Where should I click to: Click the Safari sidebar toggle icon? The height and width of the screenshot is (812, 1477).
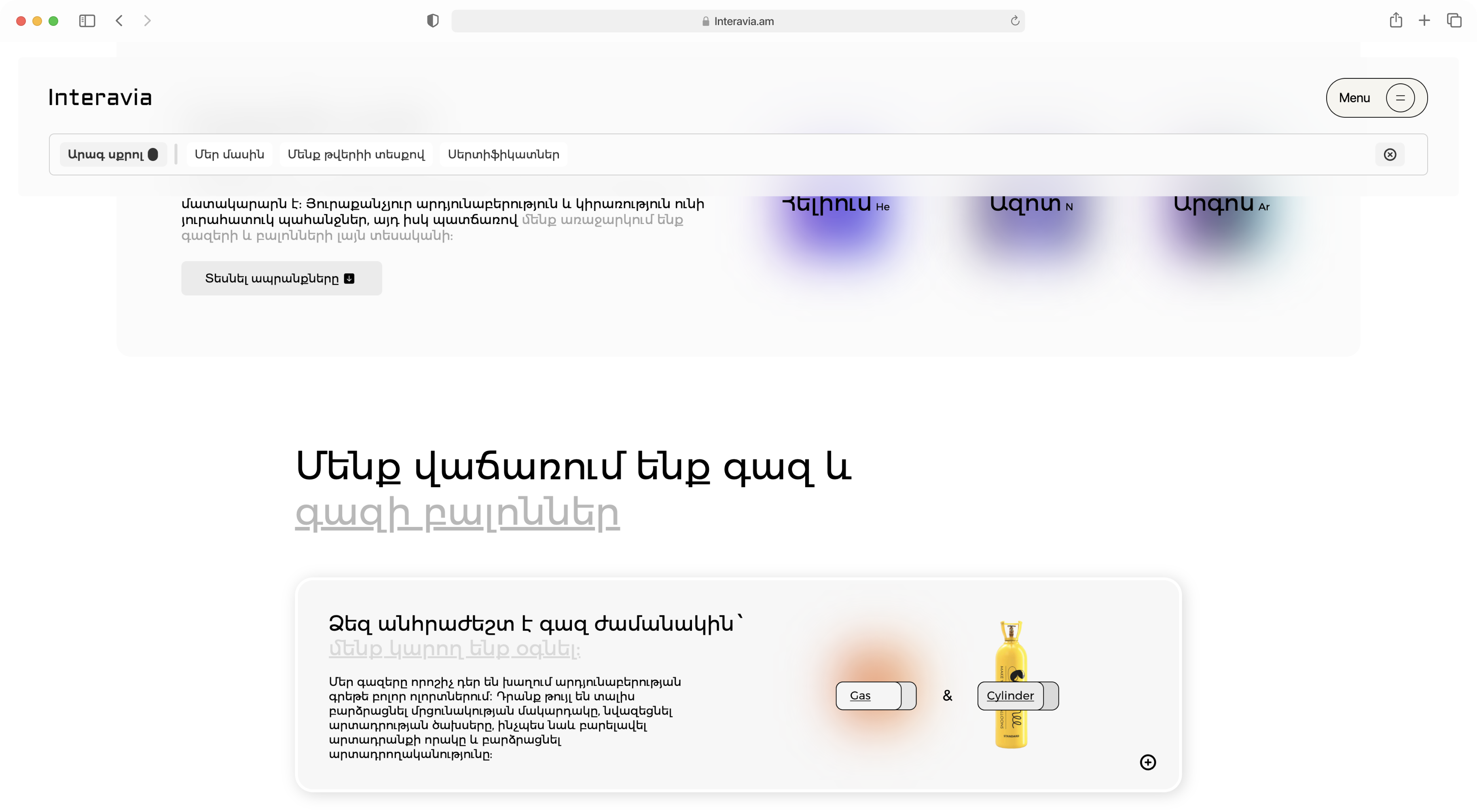tap(87, 21)
